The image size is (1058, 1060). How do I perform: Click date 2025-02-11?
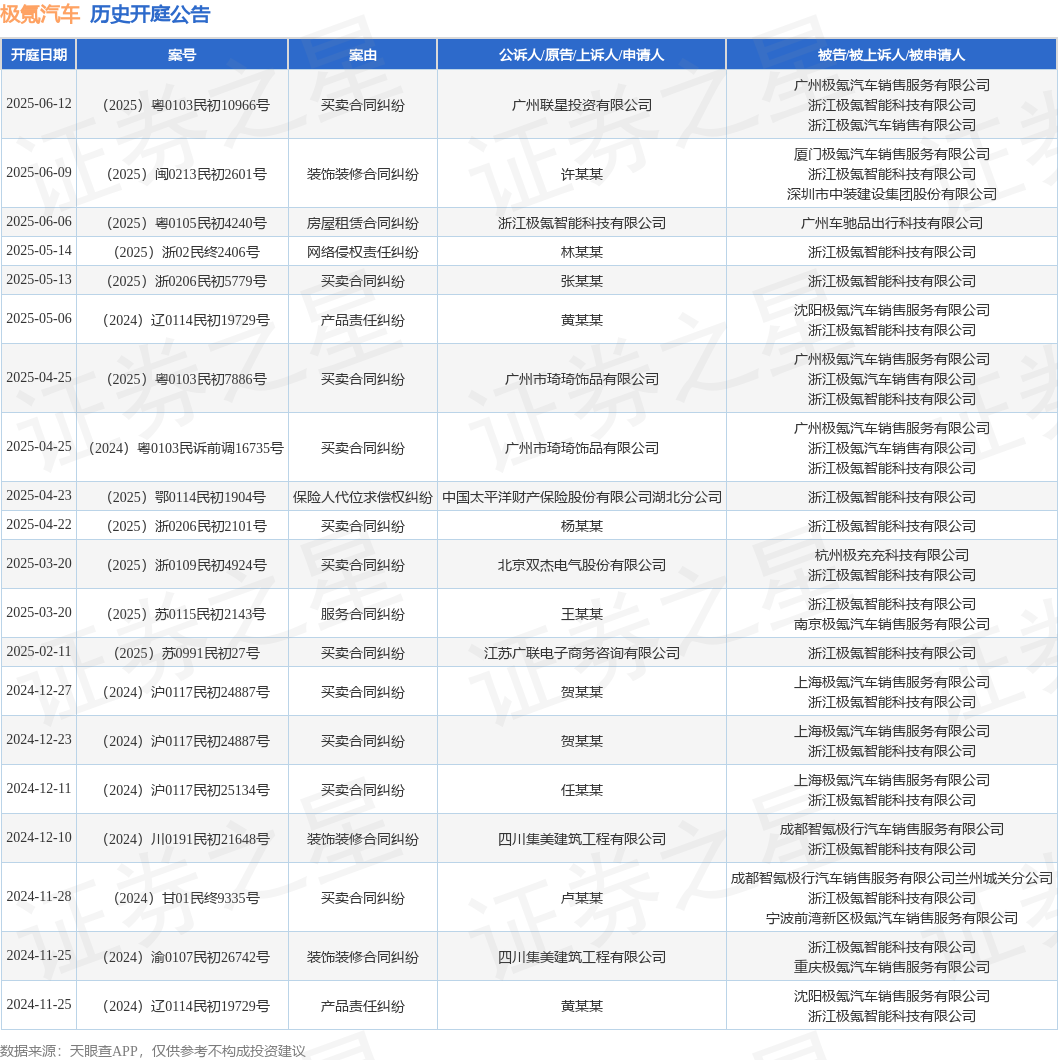click(x=39, y=651)
